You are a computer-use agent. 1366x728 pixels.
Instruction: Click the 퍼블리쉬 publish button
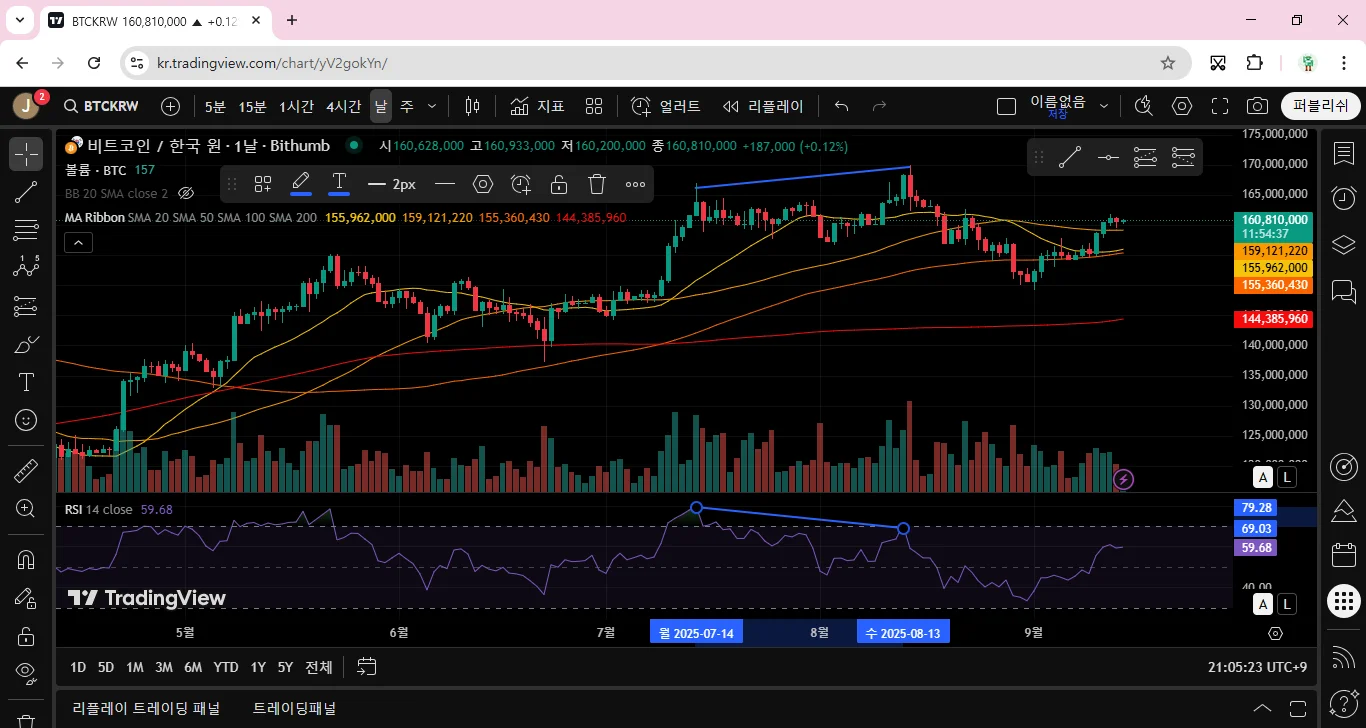pos(1320,106)
